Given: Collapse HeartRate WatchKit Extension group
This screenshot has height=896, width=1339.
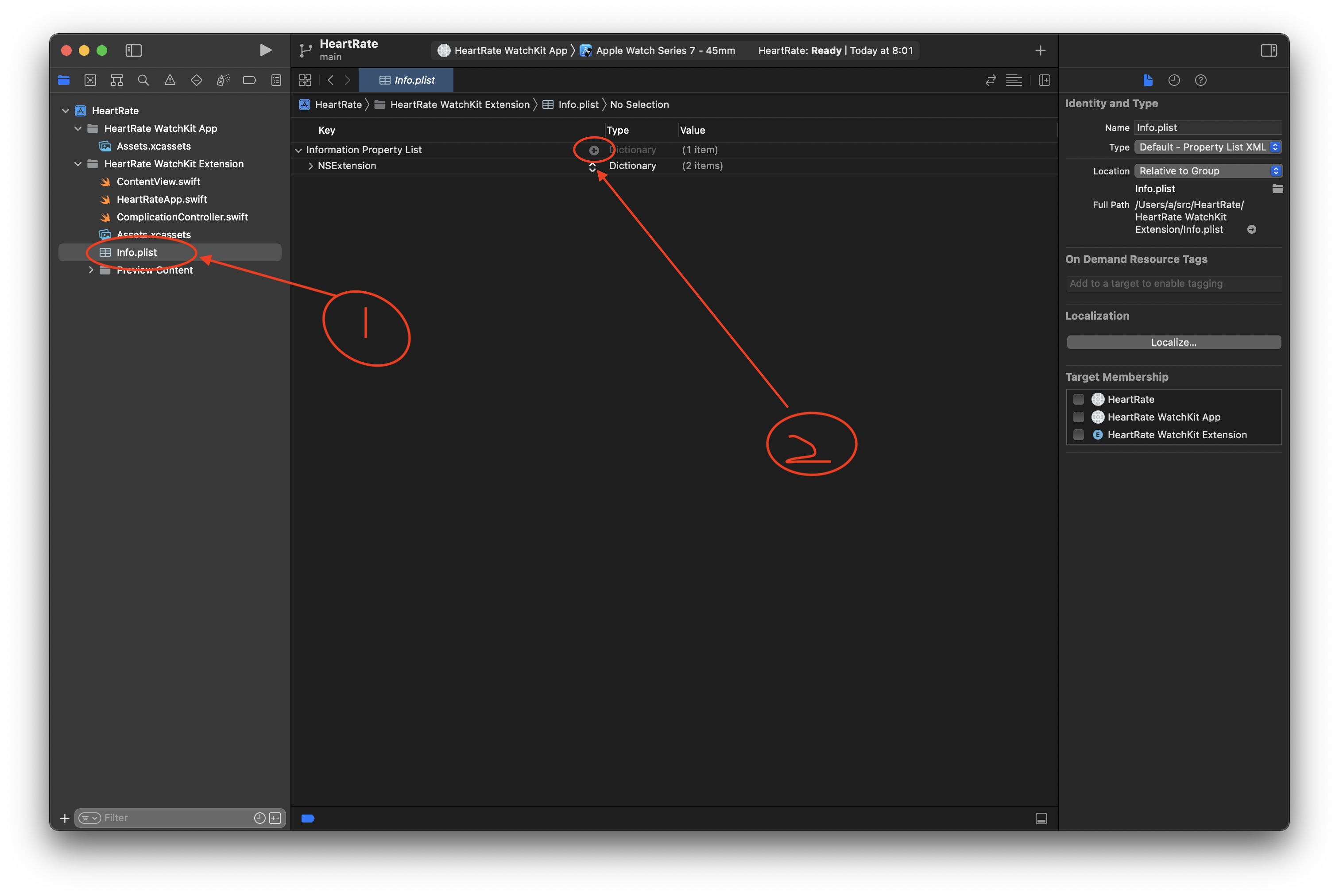Looking at the screenshot, I should [78, 164].
